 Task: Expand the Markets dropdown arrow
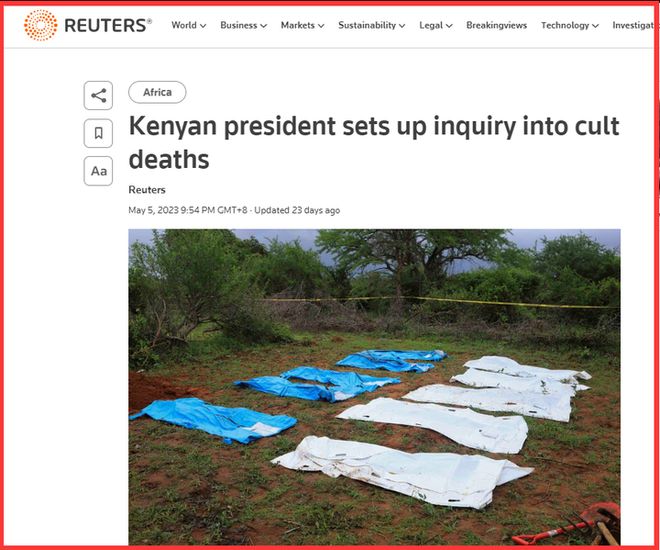pyautogui.click(x=321, y=26)
